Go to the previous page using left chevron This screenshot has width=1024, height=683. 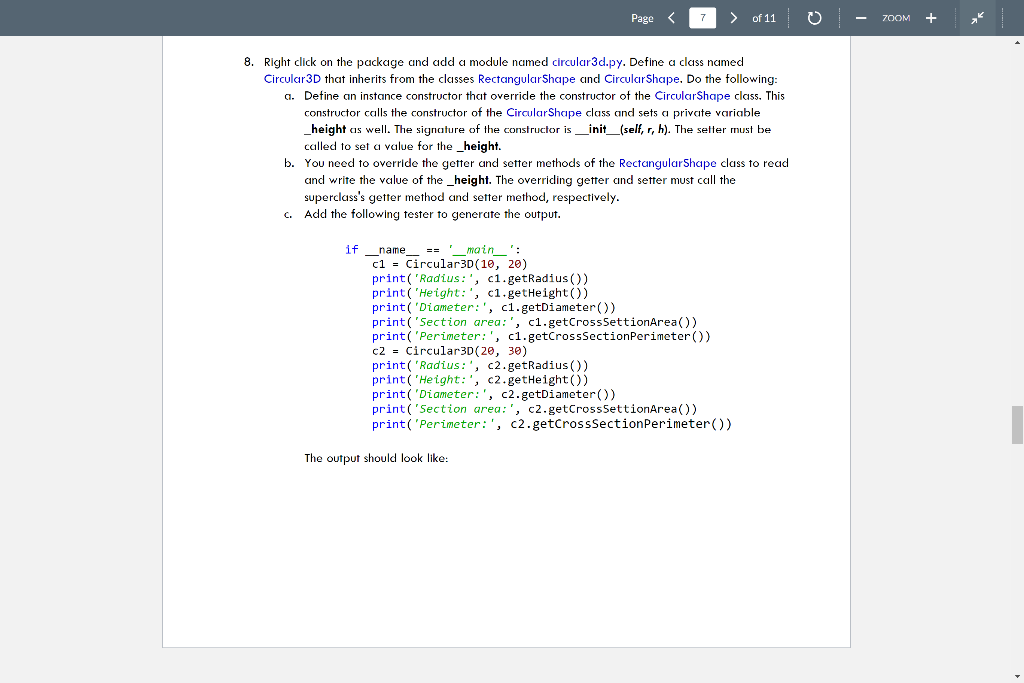(x=671, y=18)
